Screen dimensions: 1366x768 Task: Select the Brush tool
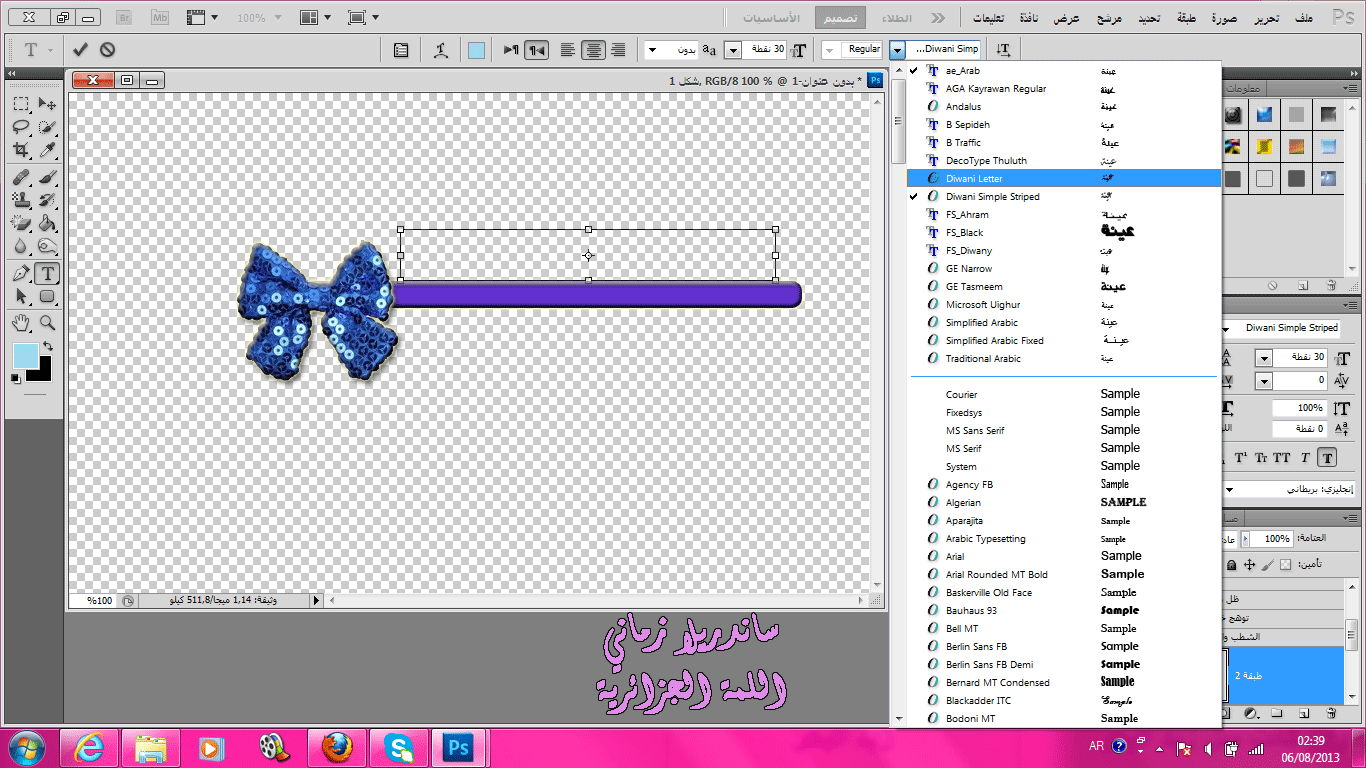(47, 178)
